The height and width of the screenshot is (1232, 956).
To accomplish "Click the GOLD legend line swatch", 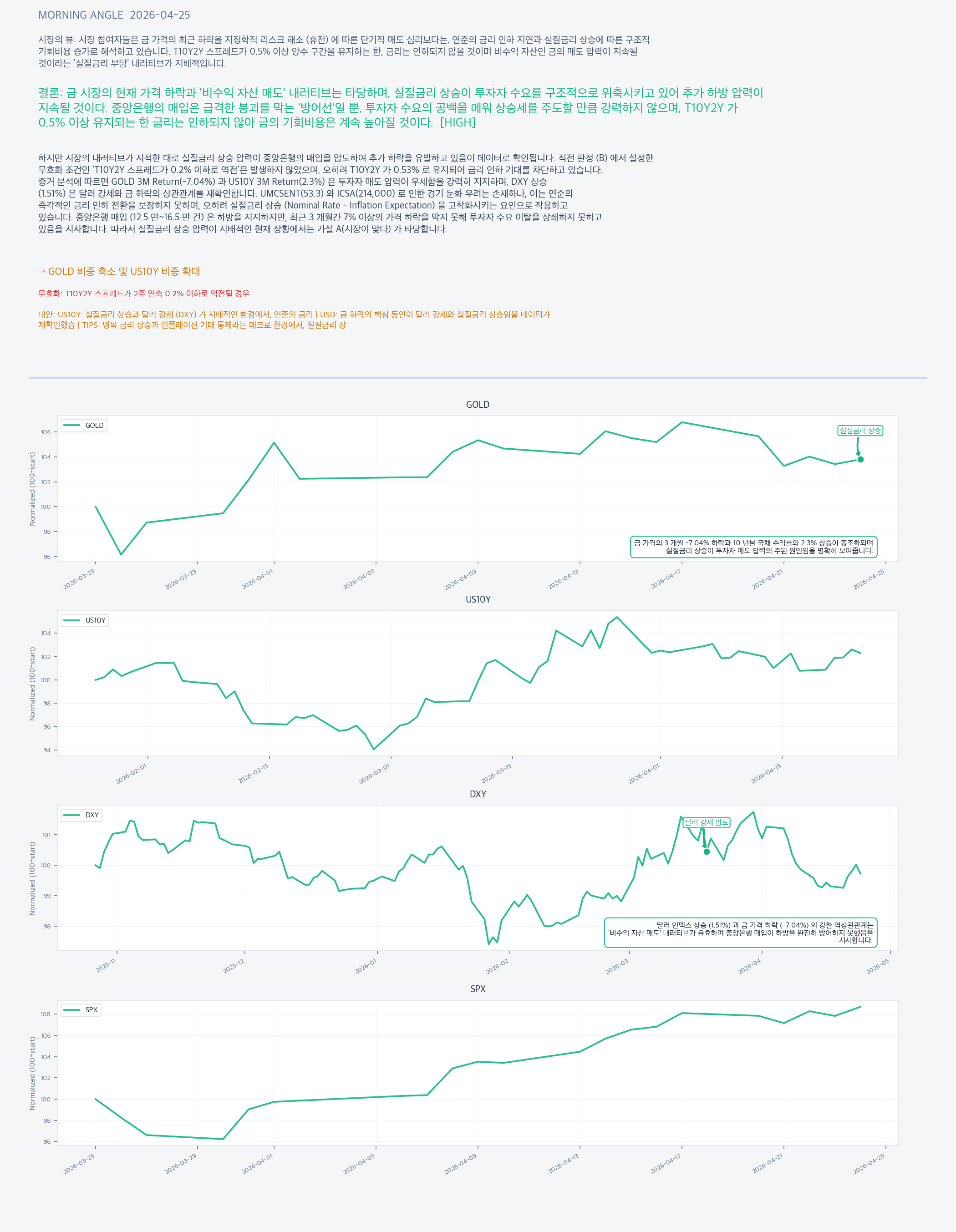I will 71,426.
